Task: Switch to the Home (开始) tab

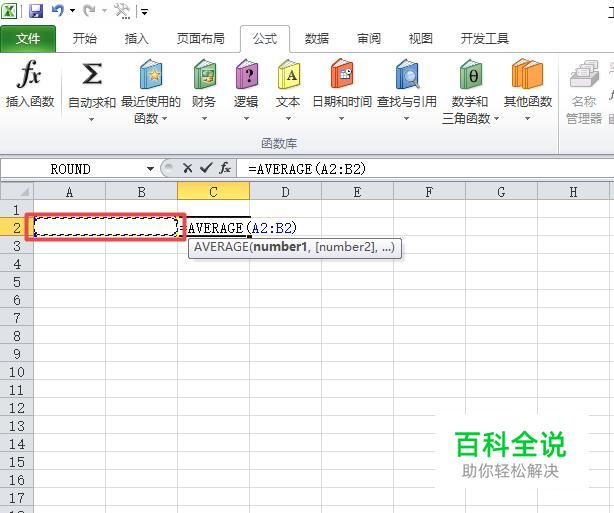Action: pos(84,38)
